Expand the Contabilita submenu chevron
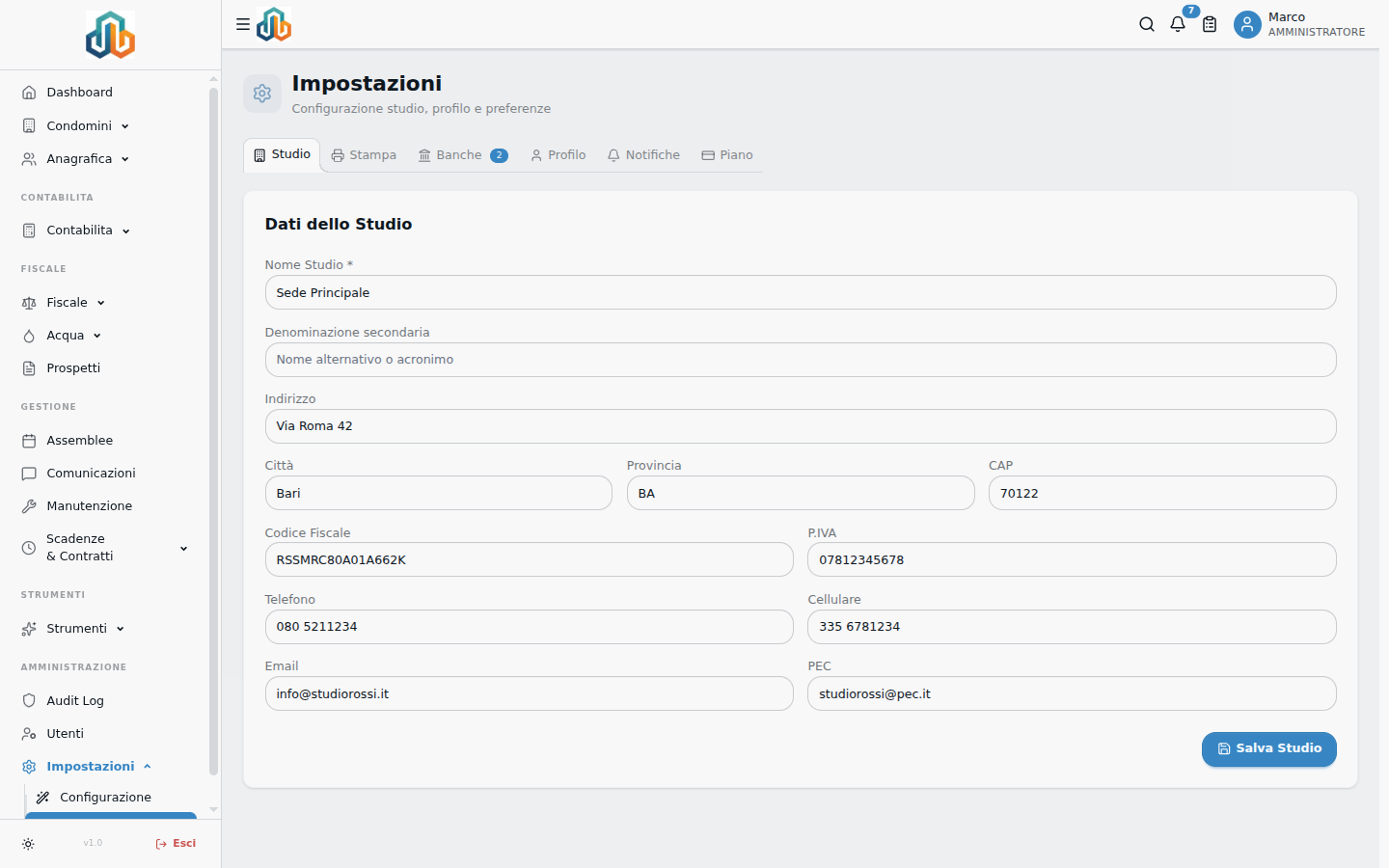 [x=126, y=231]
